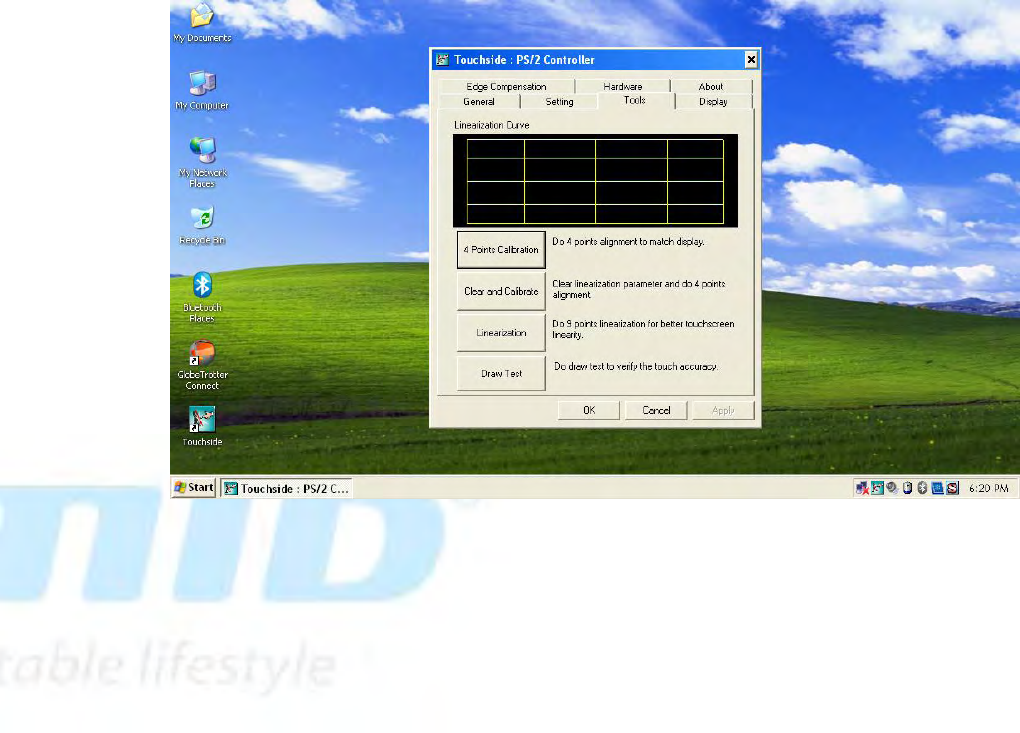Viewport: 1020px width, 733px height.
Task: Click the grayed Apply button
Action: (x=723, y=410)
